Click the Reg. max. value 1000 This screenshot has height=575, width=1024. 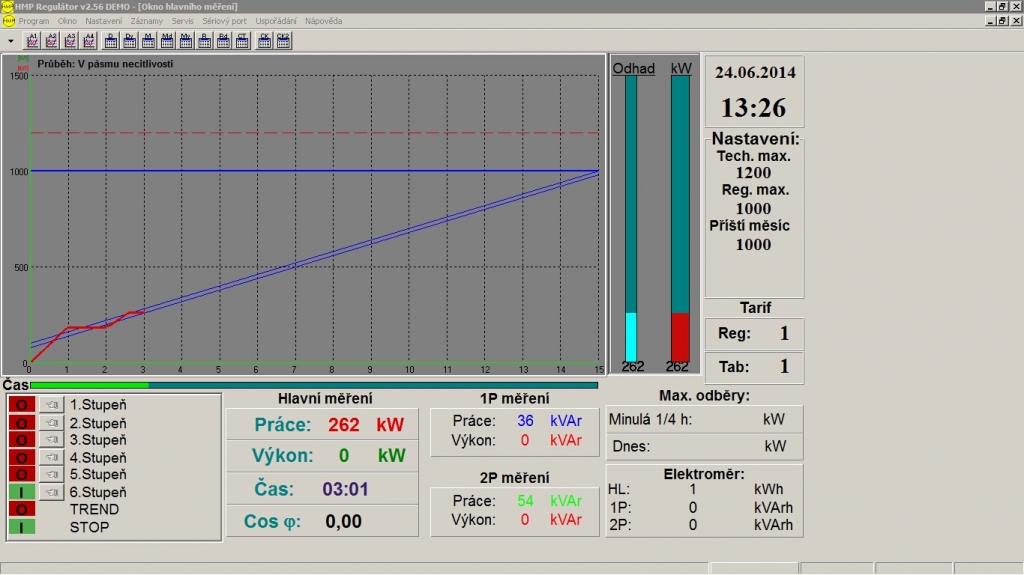tap(753, 208)
